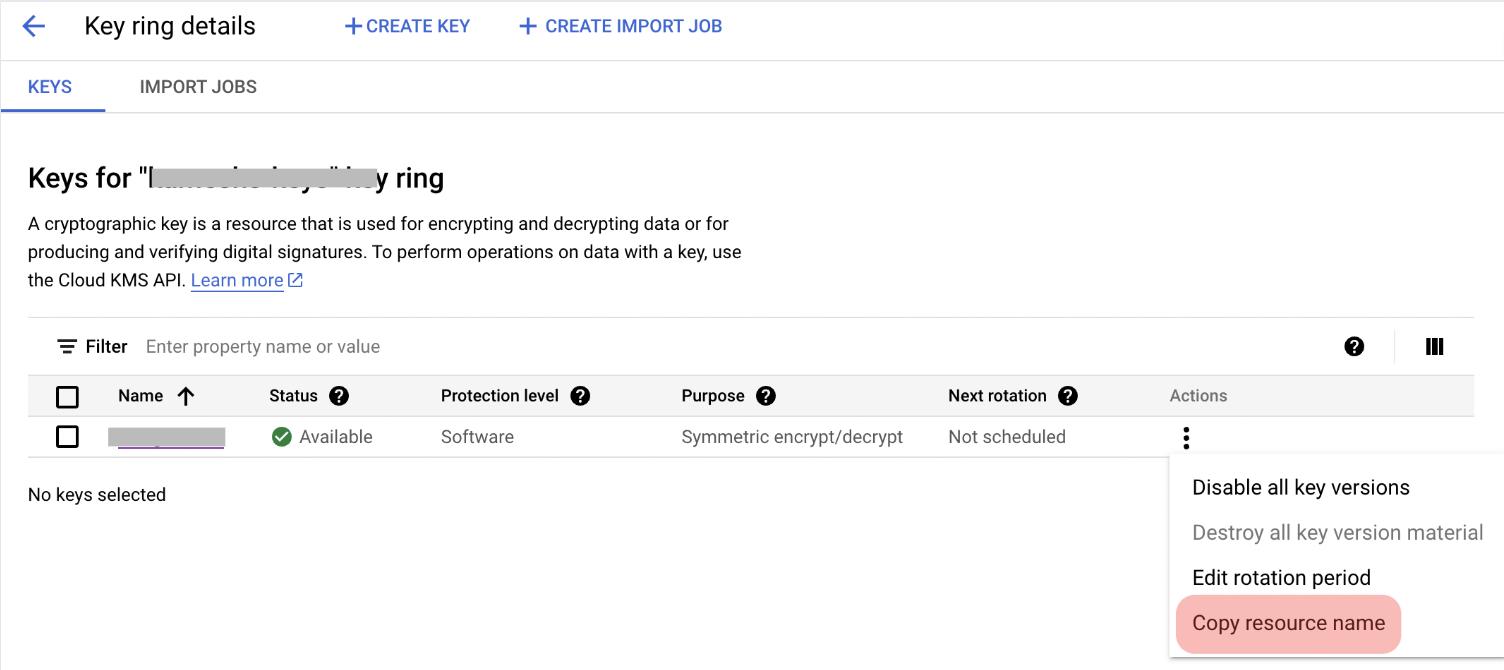Choose Disable all key versions
The image size is (1504, 670).
click(x=1301, y=487)
